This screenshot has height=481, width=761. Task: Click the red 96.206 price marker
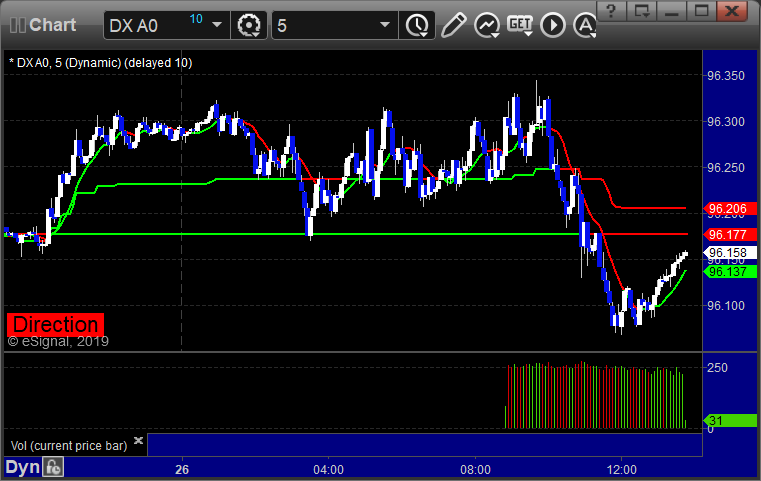pyautogui.click(x=730, y=209)
